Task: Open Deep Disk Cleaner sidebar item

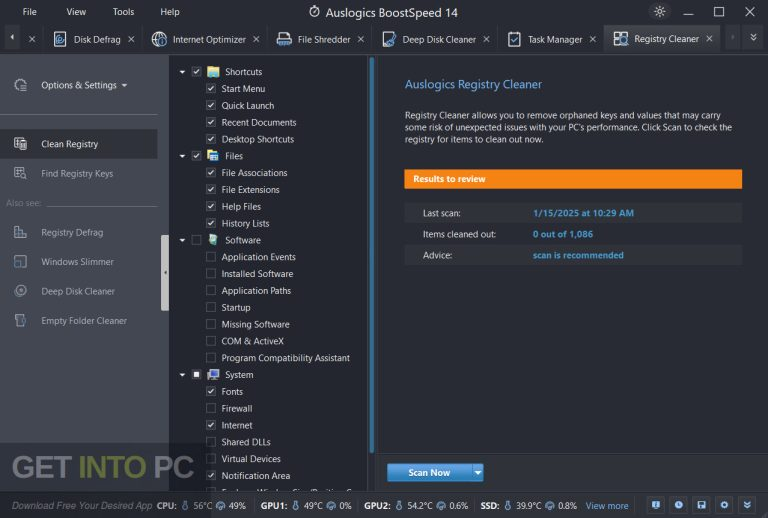Action: pyautogui.click(x=79, y=291)
